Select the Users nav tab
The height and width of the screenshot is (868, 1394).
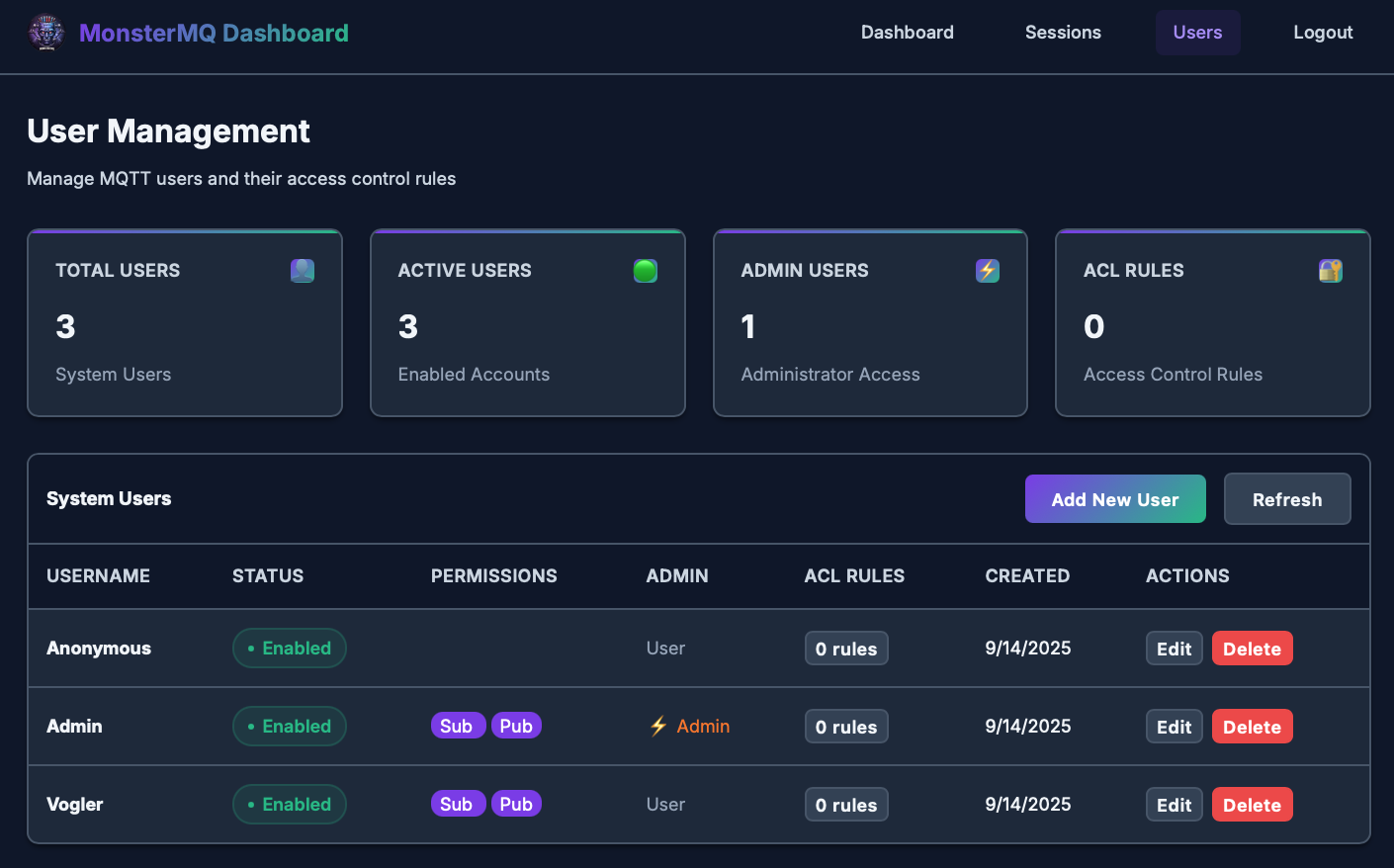(1197, 33)
